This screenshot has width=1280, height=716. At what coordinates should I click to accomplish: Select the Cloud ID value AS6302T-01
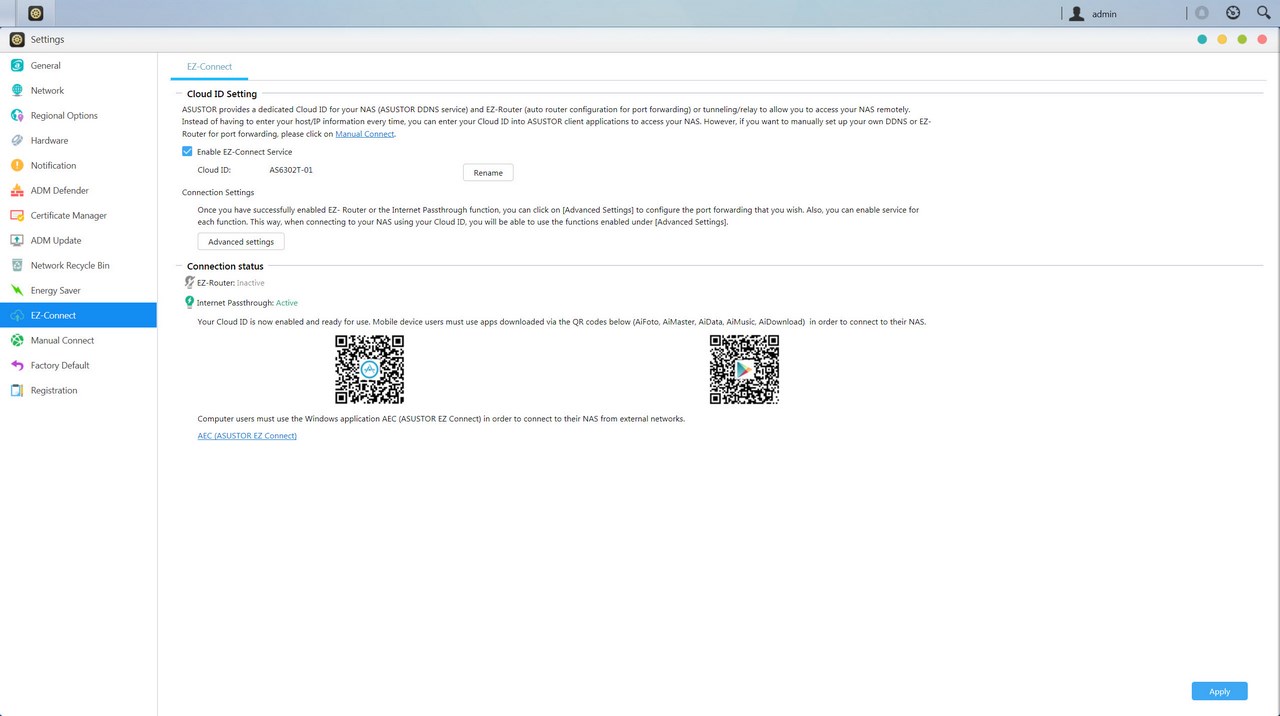(x=291, y=171)
